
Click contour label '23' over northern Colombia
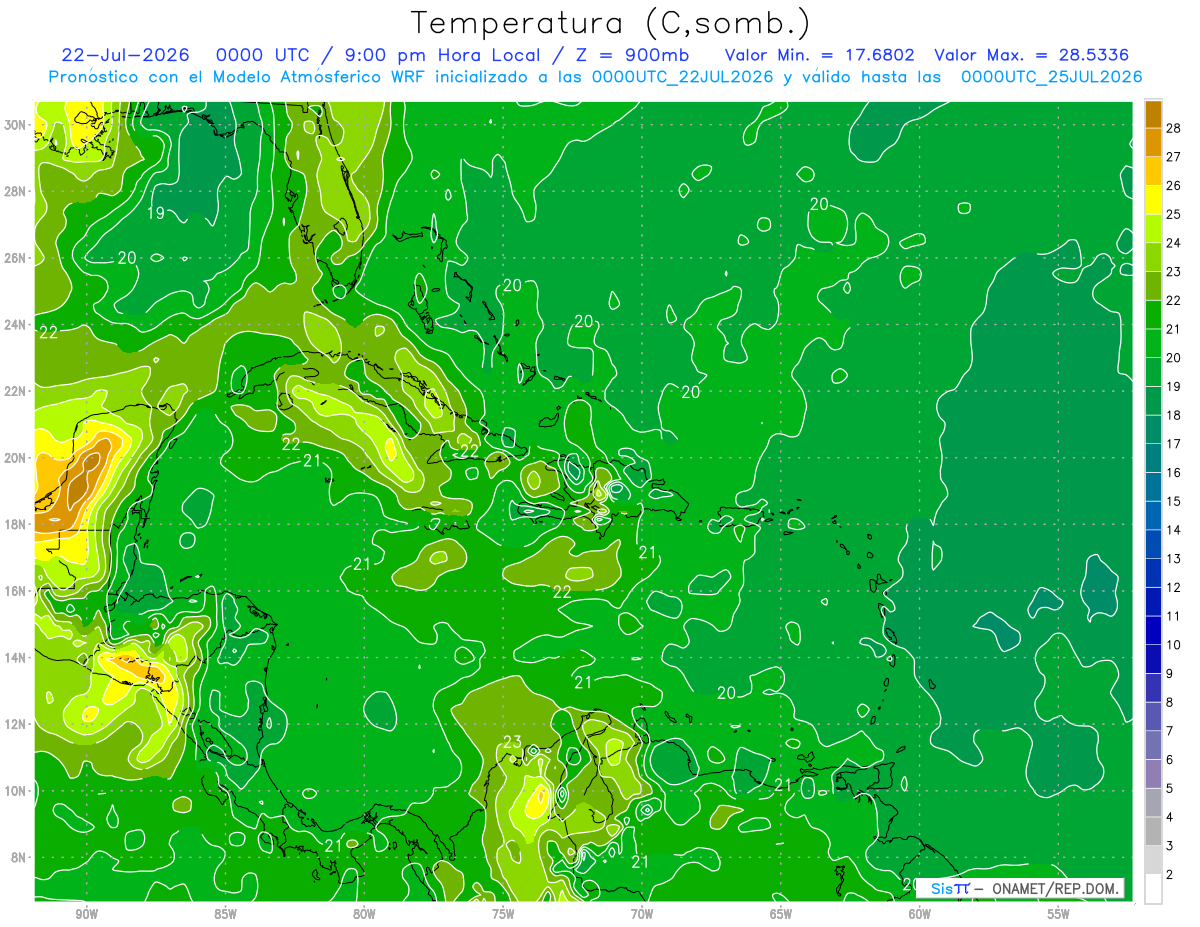point(512,742)
